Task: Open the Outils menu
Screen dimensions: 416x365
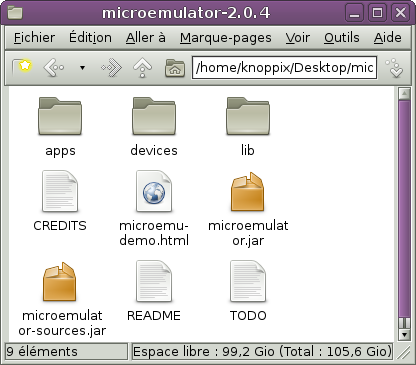Action: coord(342,38)
